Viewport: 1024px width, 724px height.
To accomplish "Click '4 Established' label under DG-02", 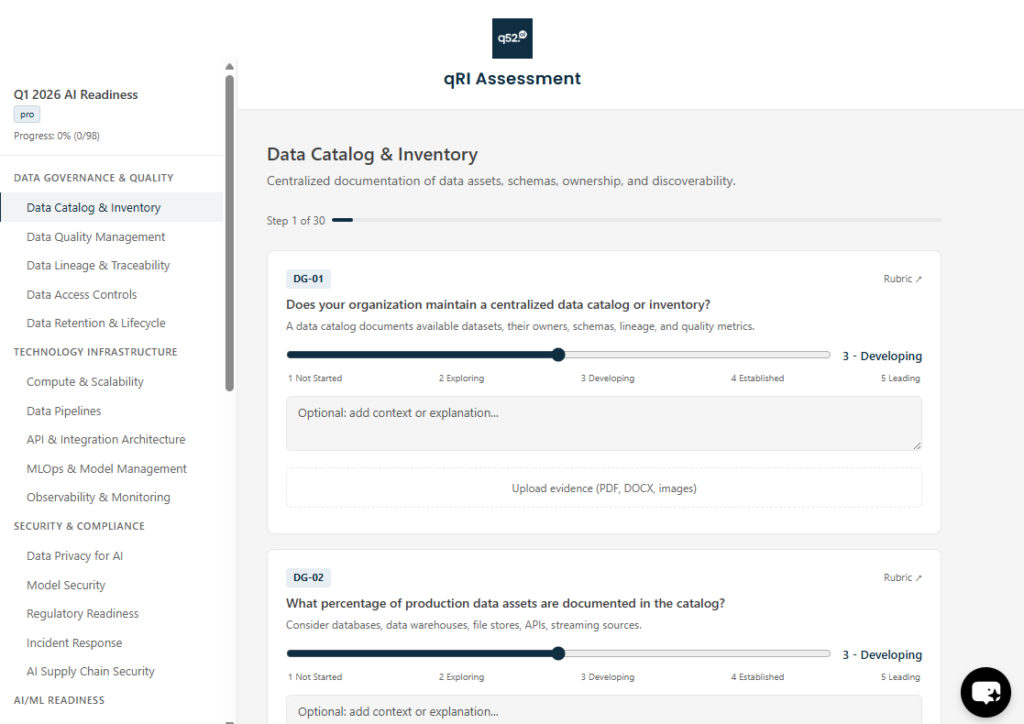I will coord(758,677).
